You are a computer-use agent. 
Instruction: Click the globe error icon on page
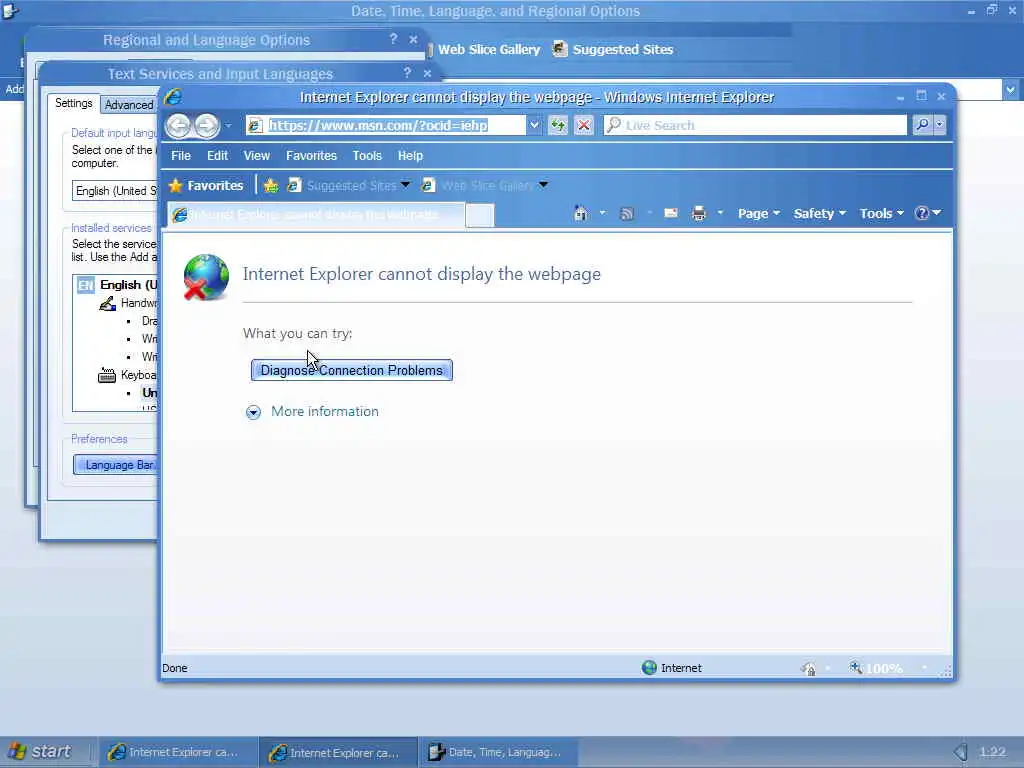(x=206, y=277)
